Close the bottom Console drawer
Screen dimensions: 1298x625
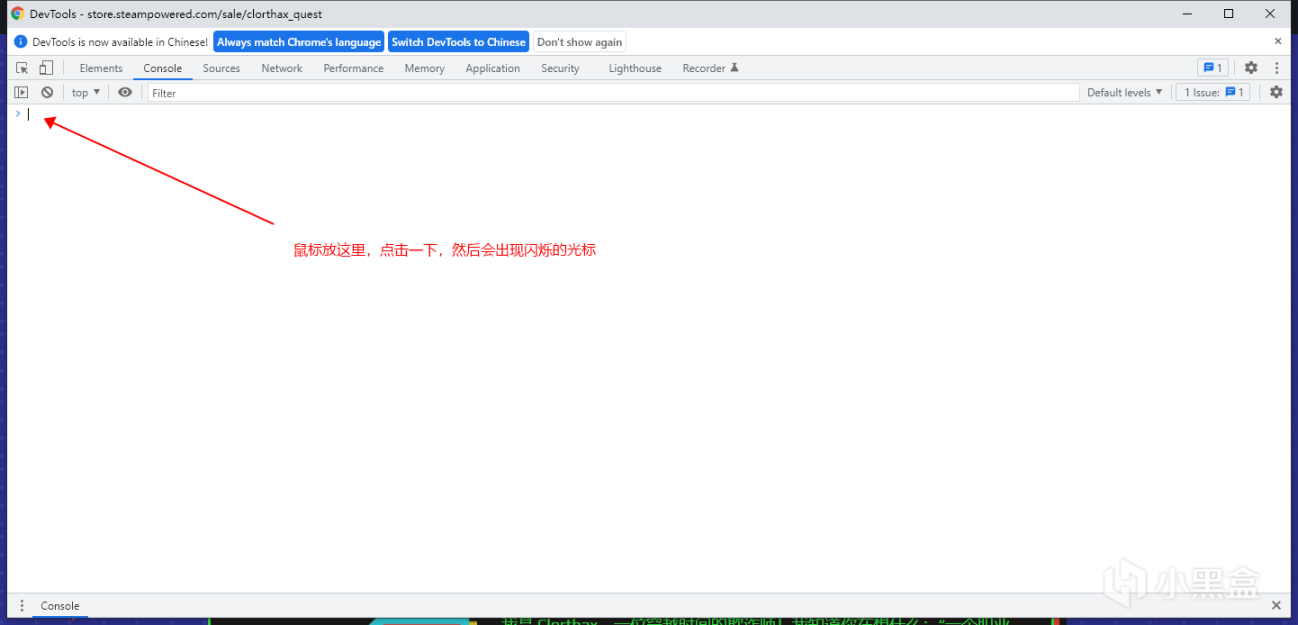pyautogui.click(x=1276, y=606)
